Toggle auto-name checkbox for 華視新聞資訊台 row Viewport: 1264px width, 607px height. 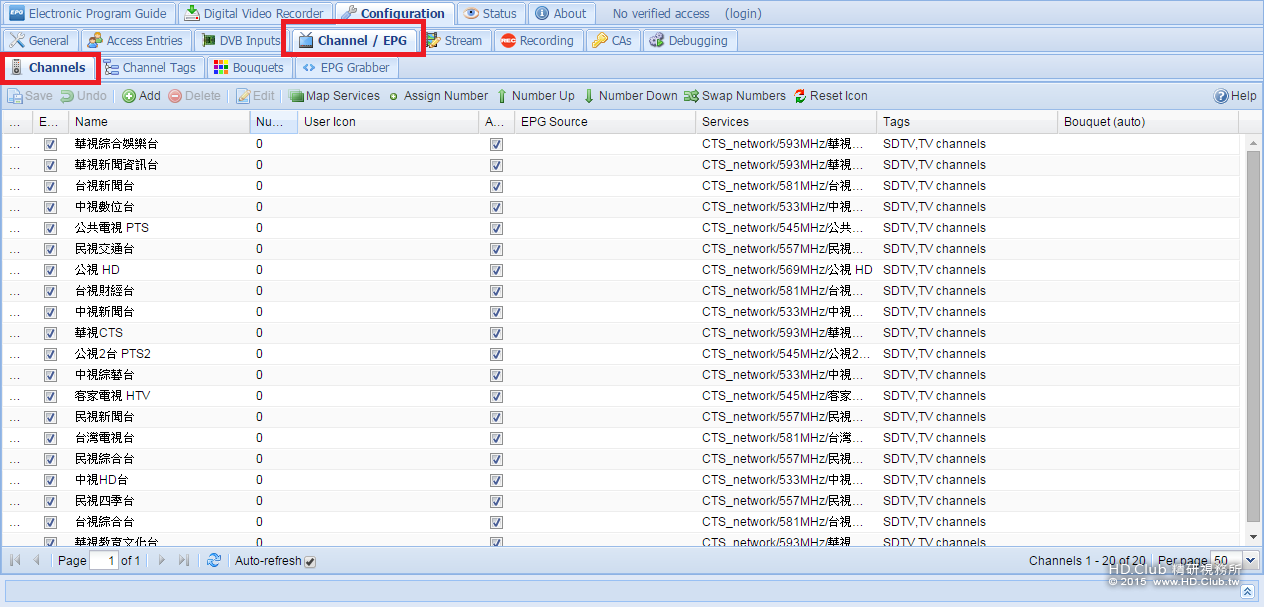496,165
